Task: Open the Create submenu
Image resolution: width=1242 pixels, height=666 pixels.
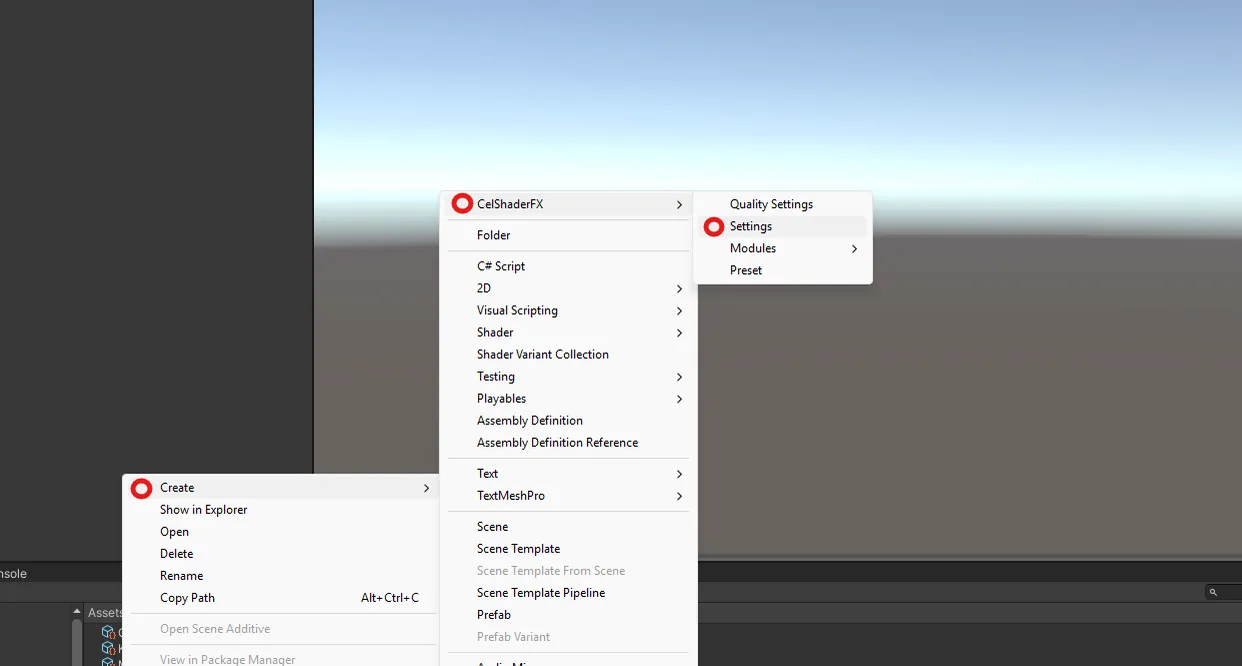Action: [x=281, y=487]
